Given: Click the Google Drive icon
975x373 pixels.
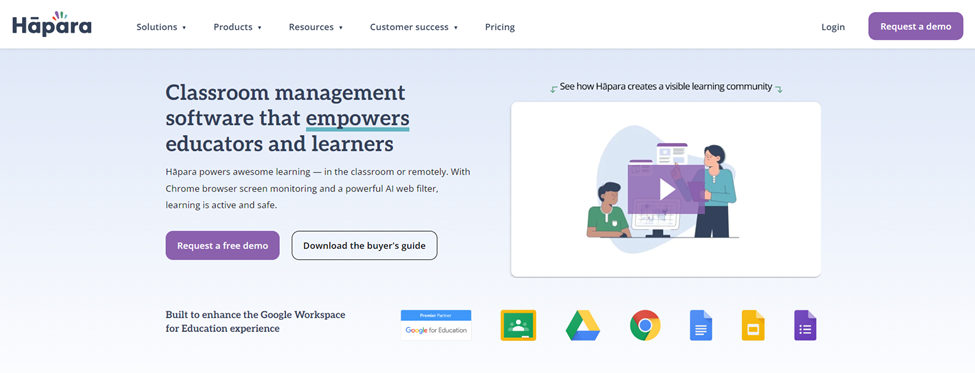Looking at the screenshot, I should [x=583, y=325].
